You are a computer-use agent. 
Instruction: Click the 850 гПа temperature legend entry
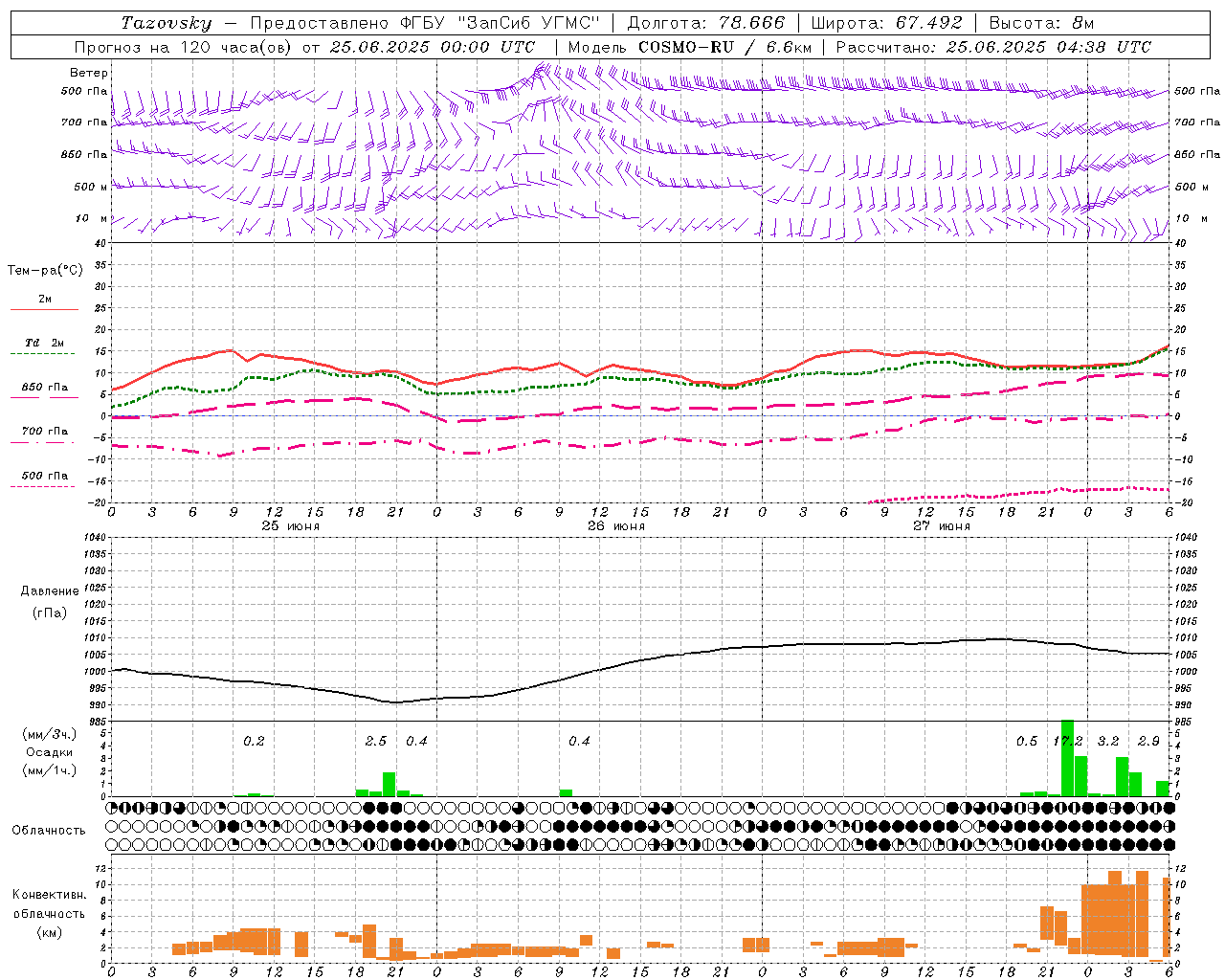point(45,388)
